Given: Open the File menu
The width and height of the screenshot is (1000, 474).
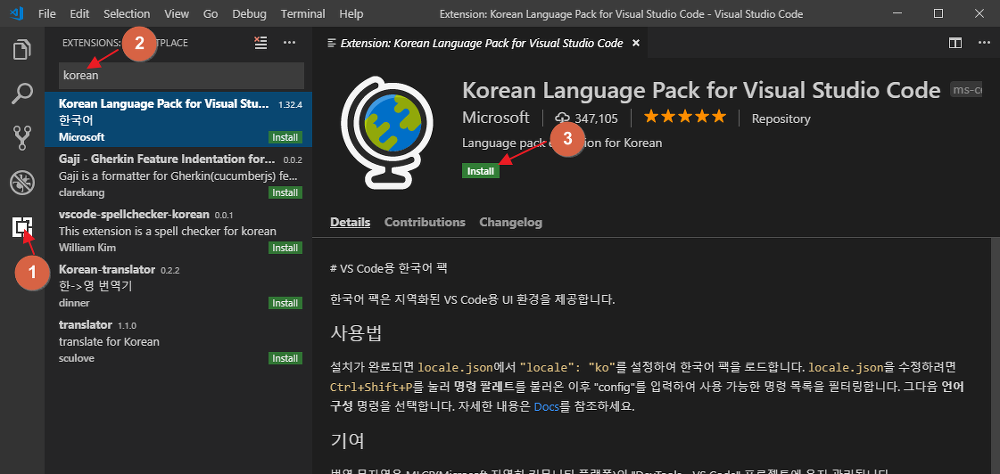Looking at the screenshot, I should [47, 13].
